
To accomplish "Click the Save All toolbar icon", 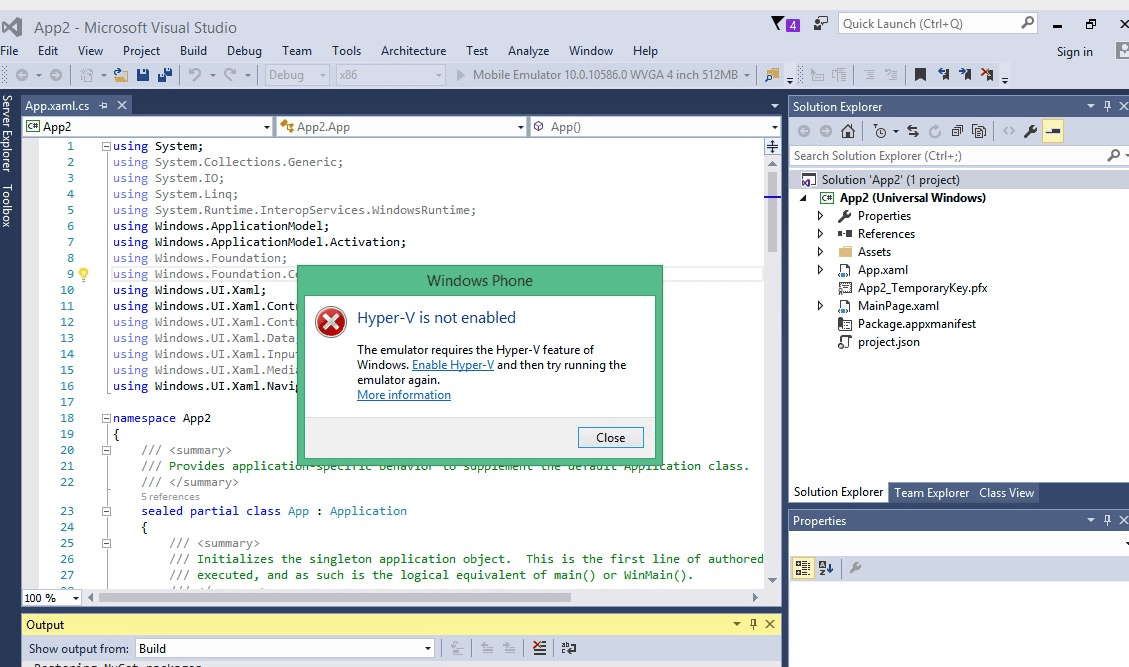I will click(x=164, y=75).
